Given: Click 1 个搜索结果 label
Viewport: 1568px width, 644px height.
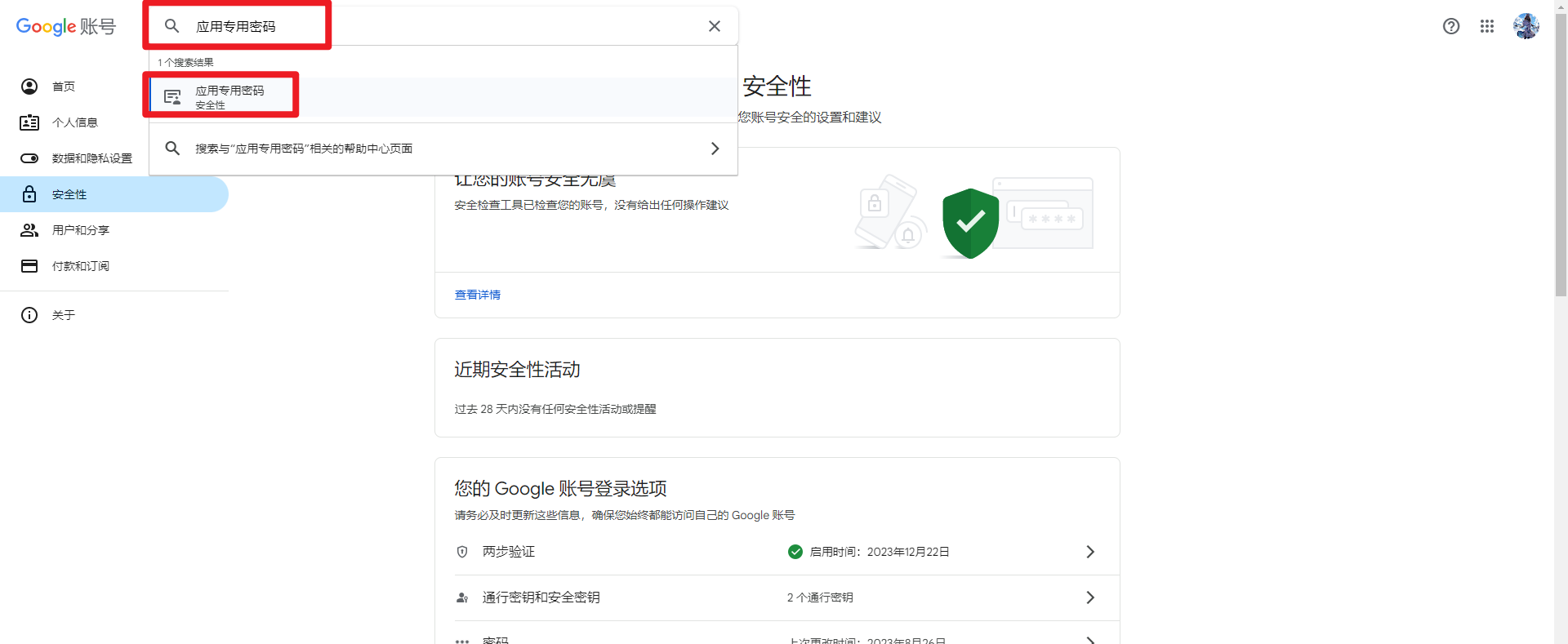Looking at the screenshot, I should pos(185,62).
